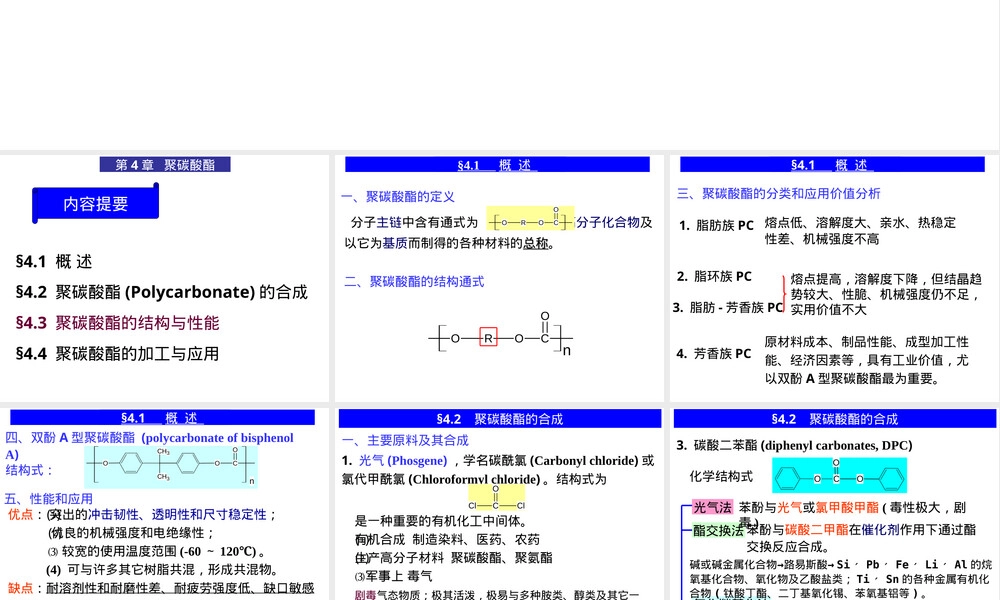The width and height of the screenshot is (1000, 600).
Task: Click description '熔点低、溶解度大、亲水、热稳定性差'
Action: (860, 230)
